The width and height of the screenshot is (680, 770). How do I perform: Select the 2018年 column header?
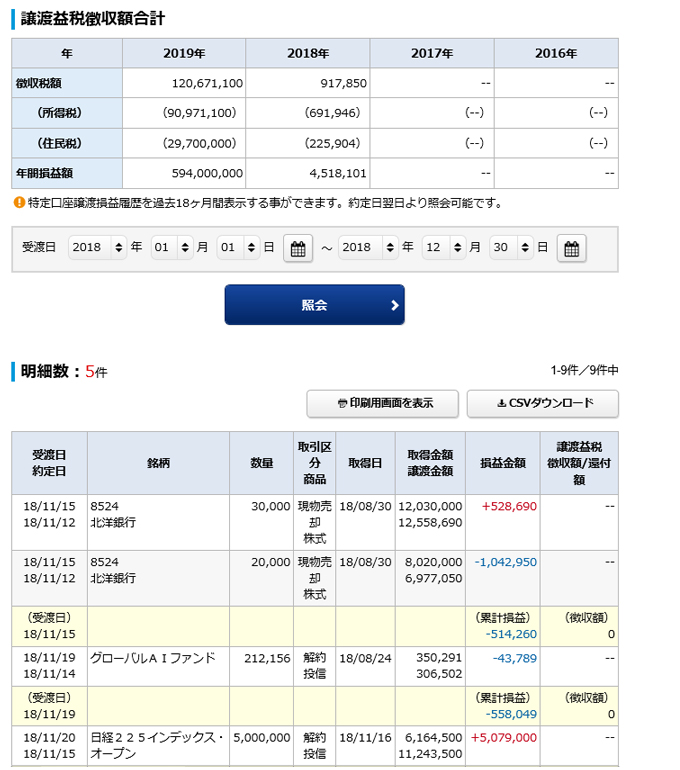308,54
